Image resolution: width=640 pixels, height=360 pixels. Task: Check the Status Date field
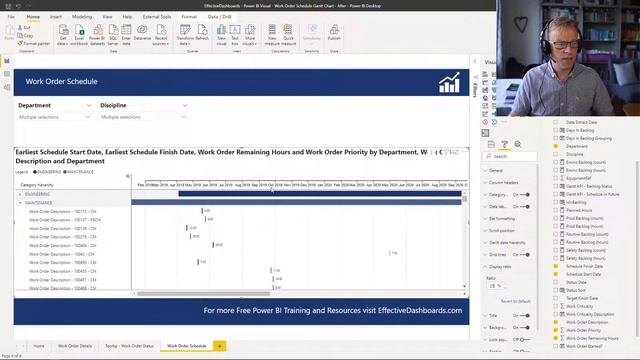556,282
